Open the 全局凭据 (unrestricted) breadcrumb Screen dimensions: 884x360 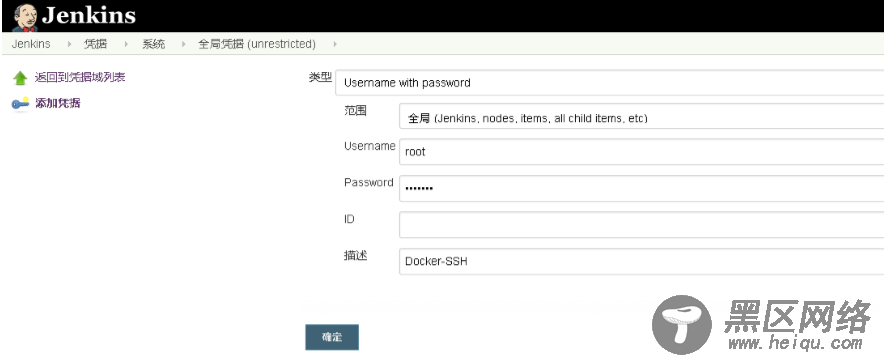257,44
